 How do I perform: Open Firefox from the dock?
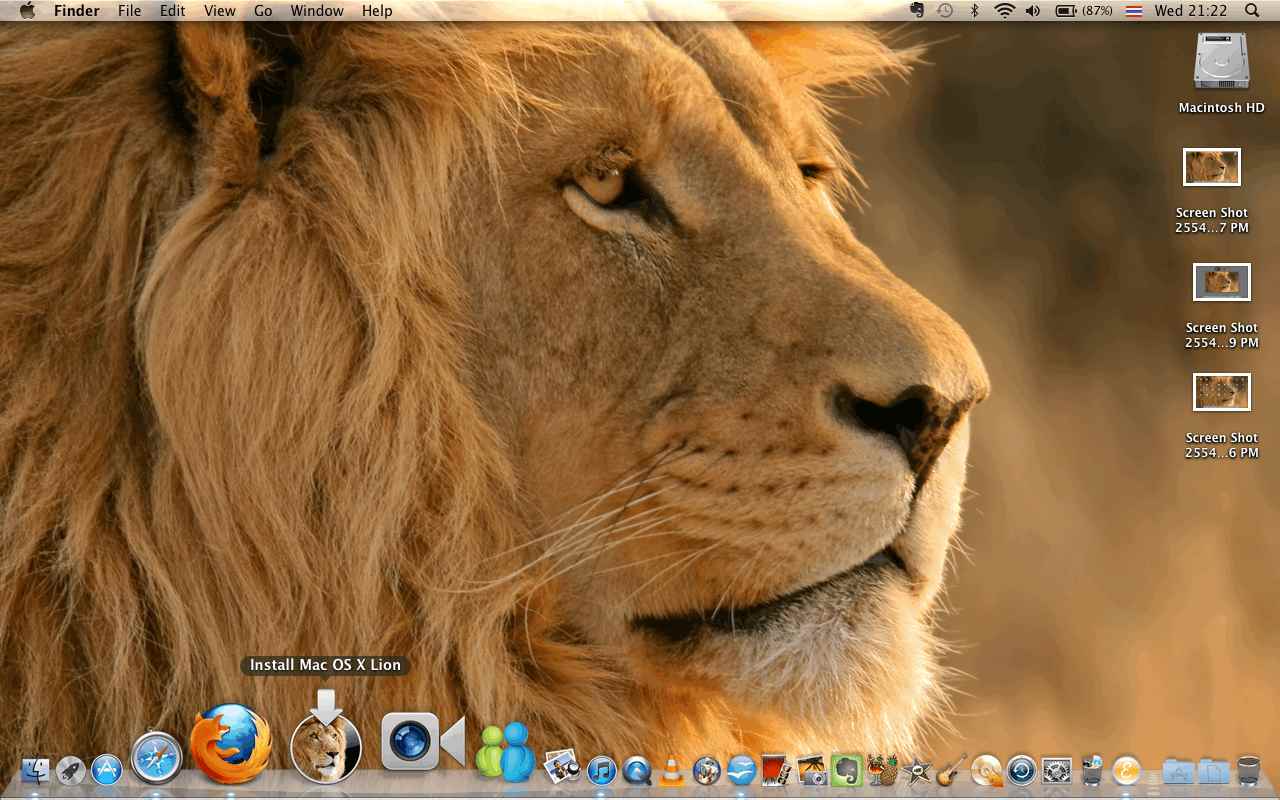point(231,745)
